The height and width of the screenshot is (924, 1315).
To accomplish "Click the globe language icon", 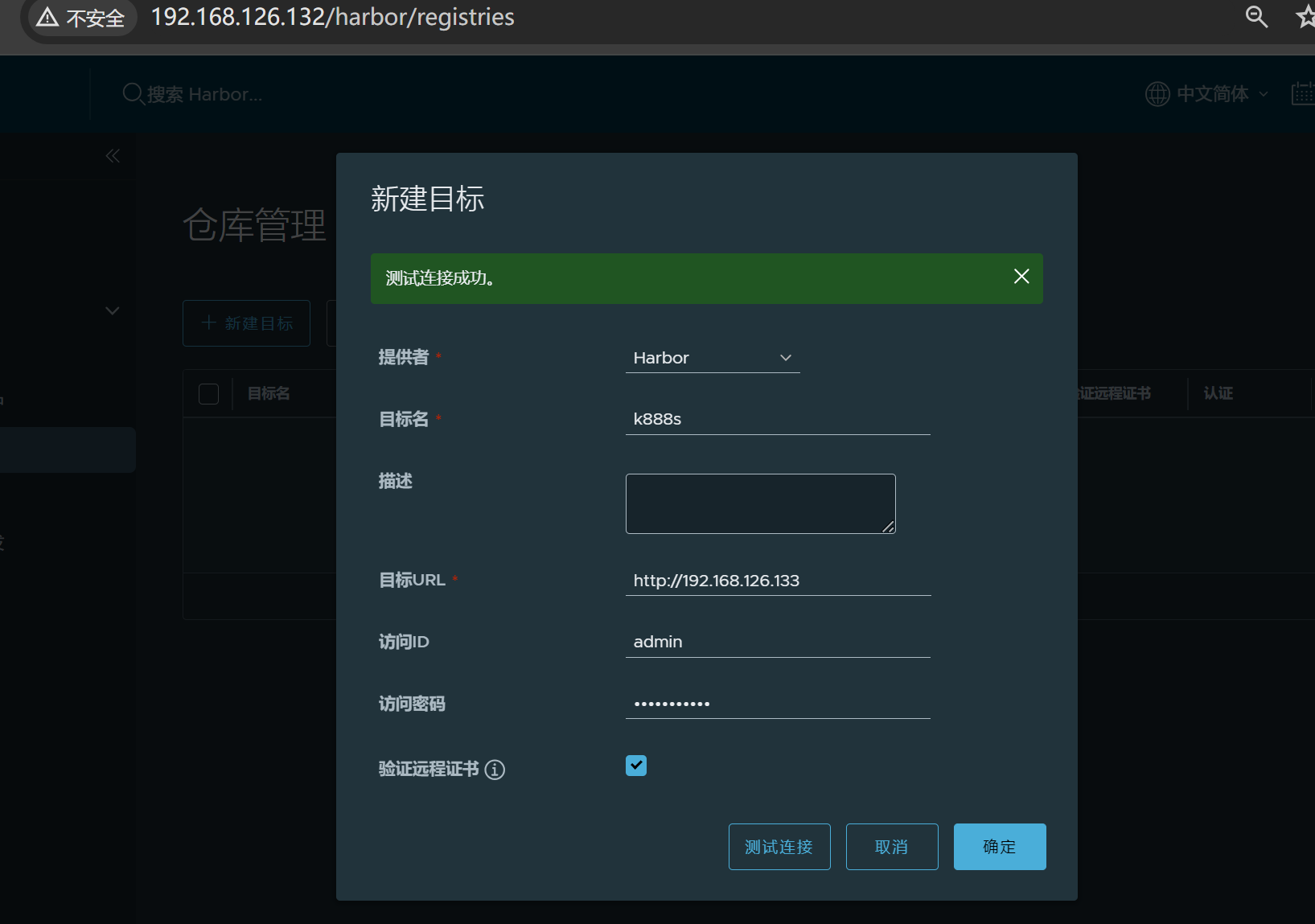I will coord(1157,94).
